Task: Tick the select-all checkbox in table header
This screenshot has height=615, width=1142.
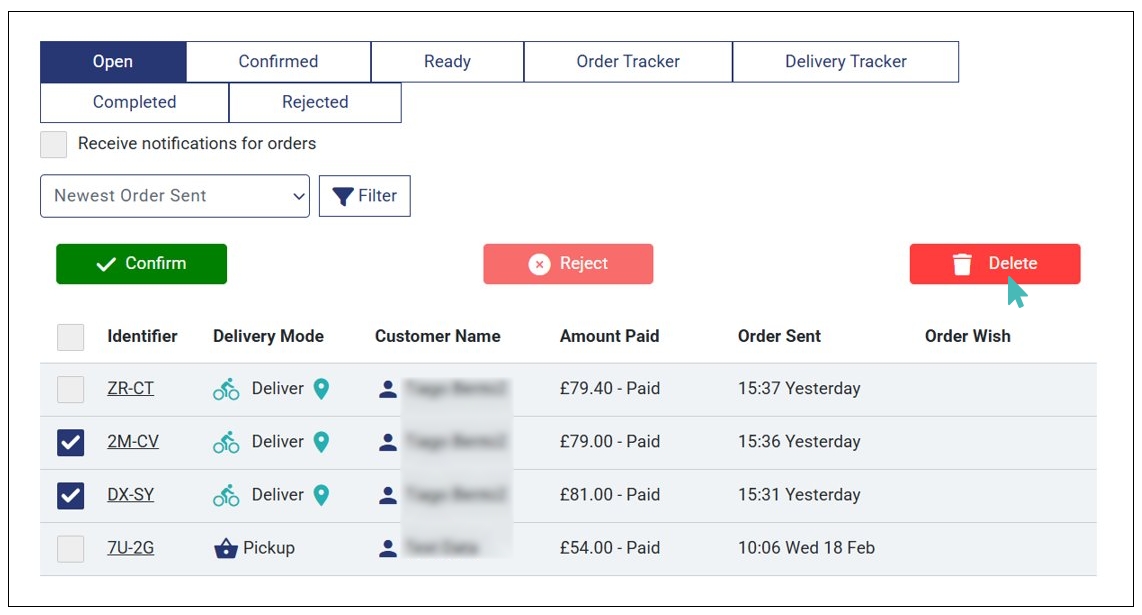Action: [71, 337]
